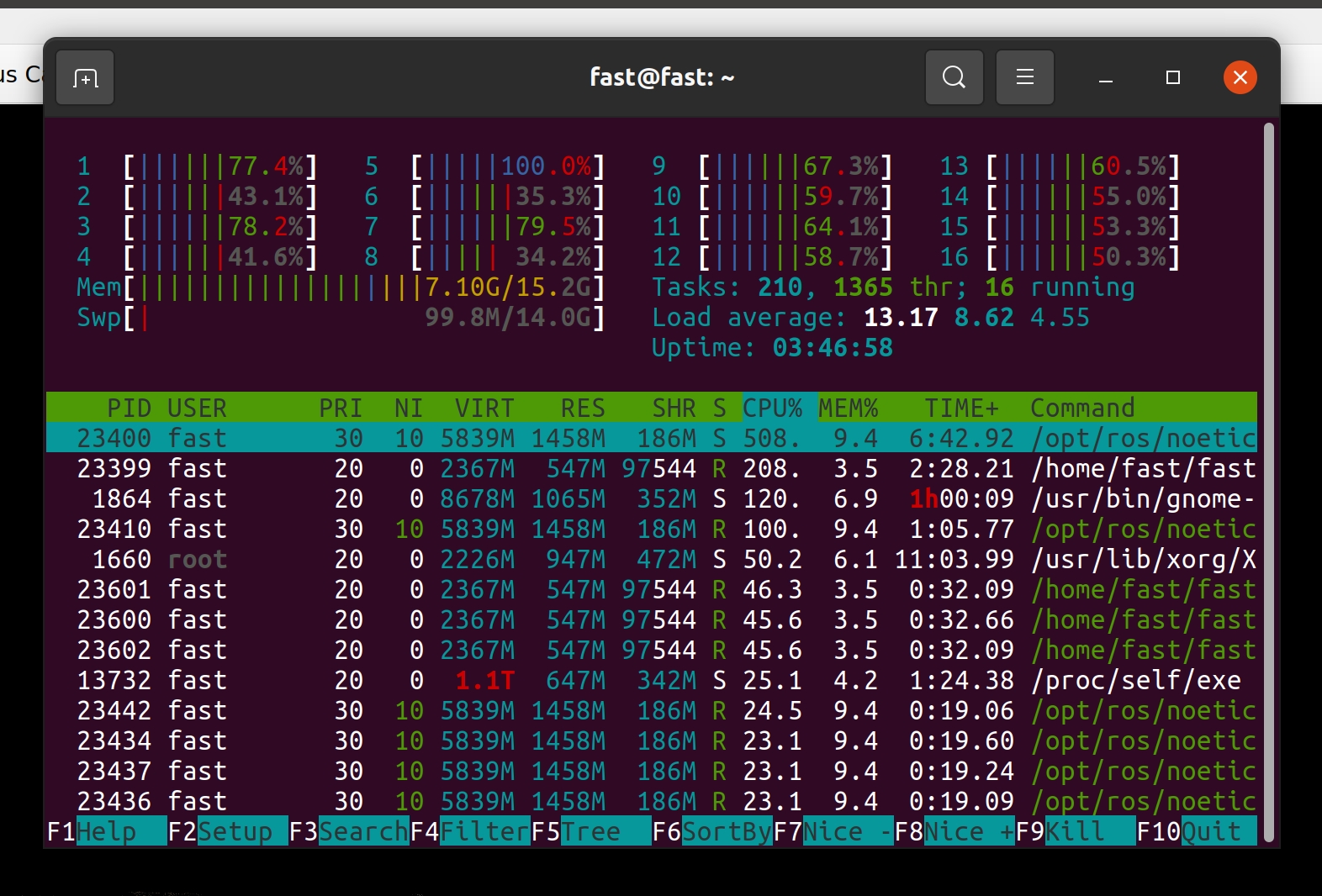1322x896 pixels.
Task: Open F2 Setup in htop footer
Action: tap(228, 831)
